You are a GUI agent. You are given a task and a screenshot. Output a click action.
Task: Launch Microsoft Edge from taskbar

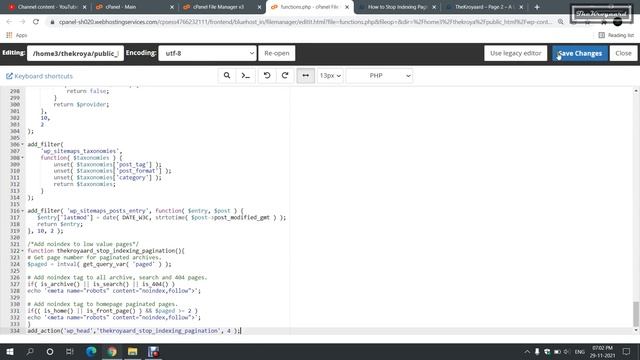[91, 351]
